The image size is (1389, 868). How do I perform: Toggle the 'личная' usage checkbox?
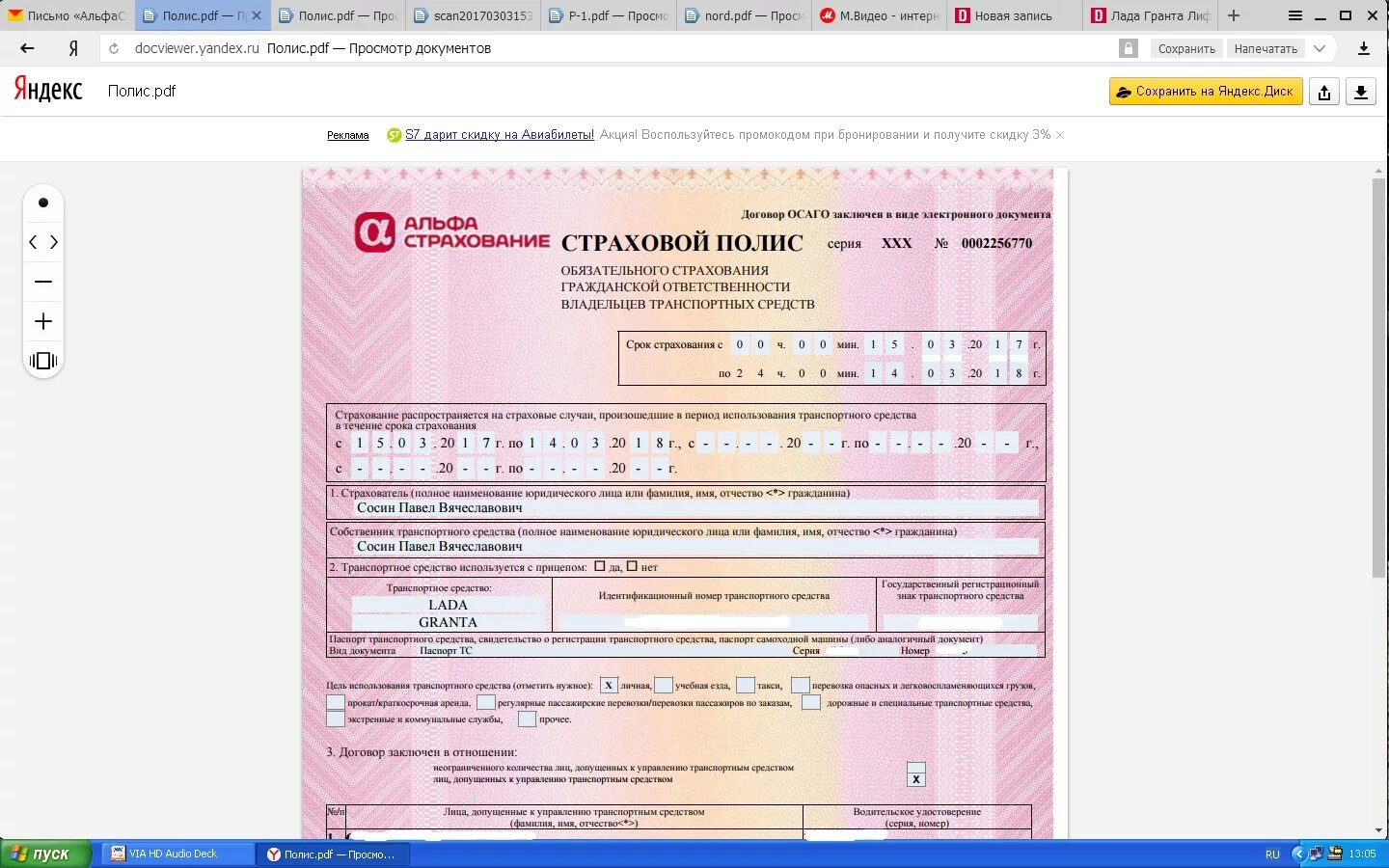tap(609, 685)
